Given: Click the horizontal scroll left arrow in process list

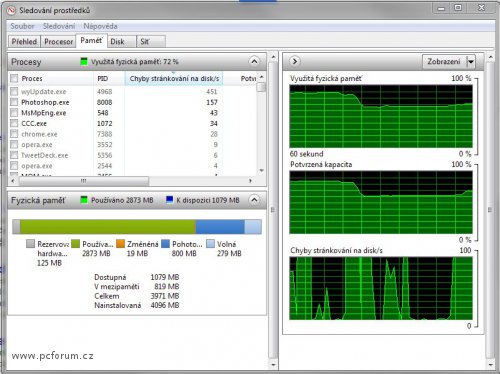Looking at the screenshot, I should 13,181.
